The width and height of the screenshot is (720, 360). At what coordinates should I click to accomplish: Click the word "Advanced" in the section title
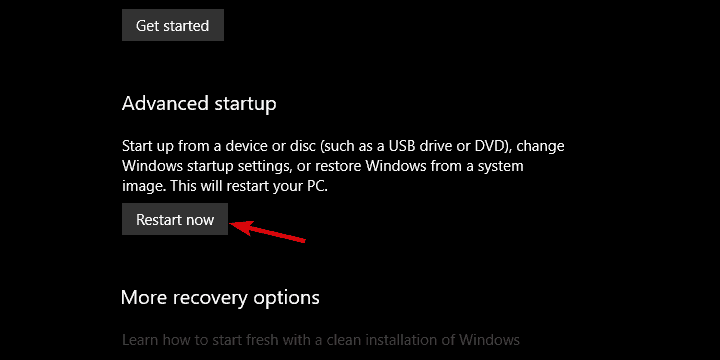tap(166, 104)
